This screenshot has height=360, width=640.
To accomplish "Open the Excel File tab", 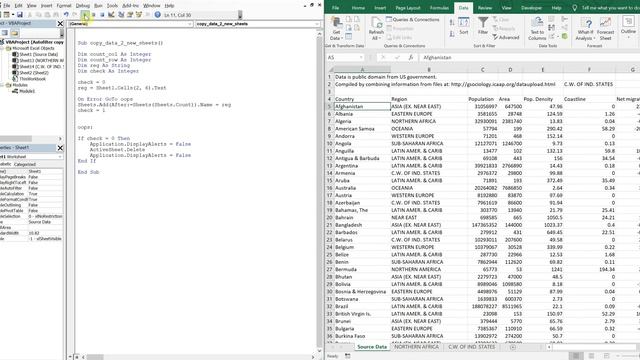I will (x=336, y=8).
